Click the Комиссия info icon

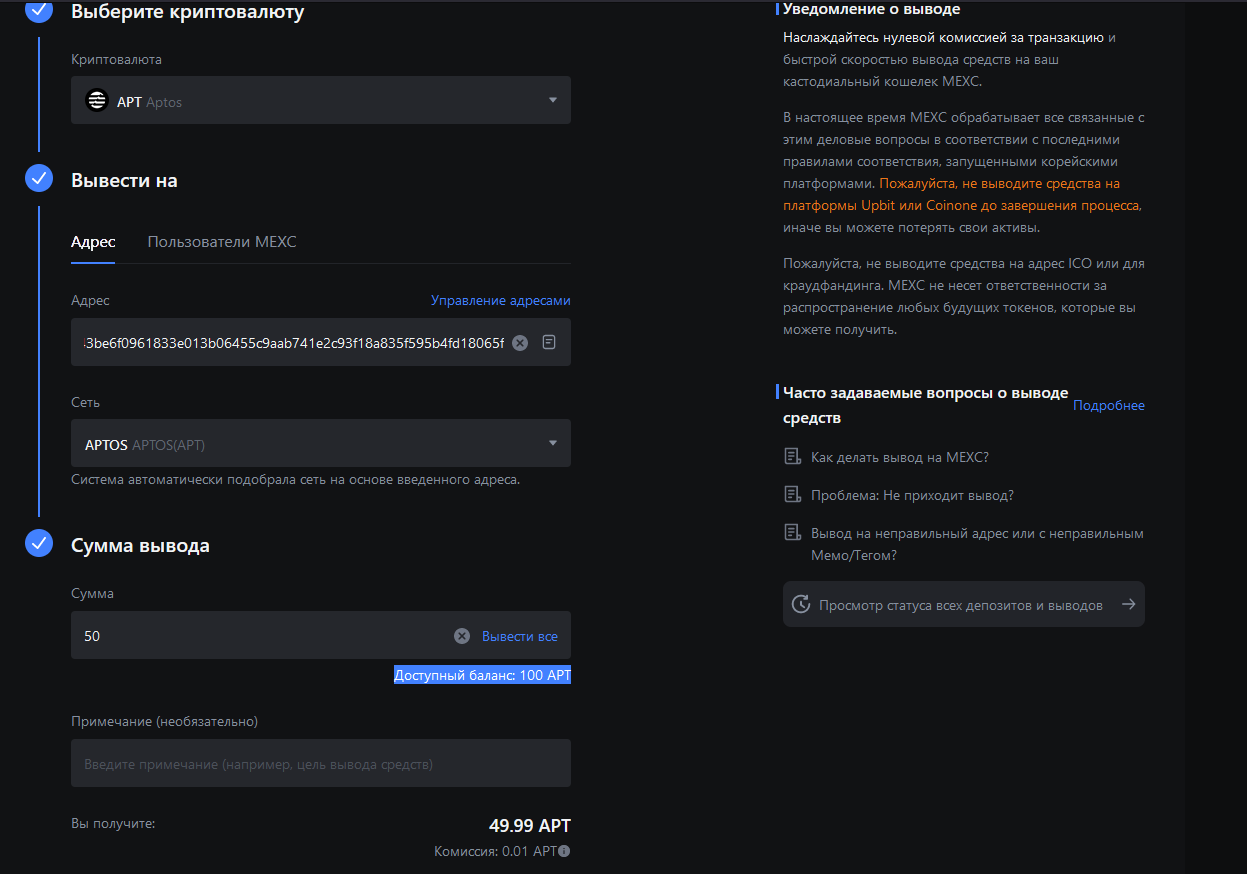564,851
